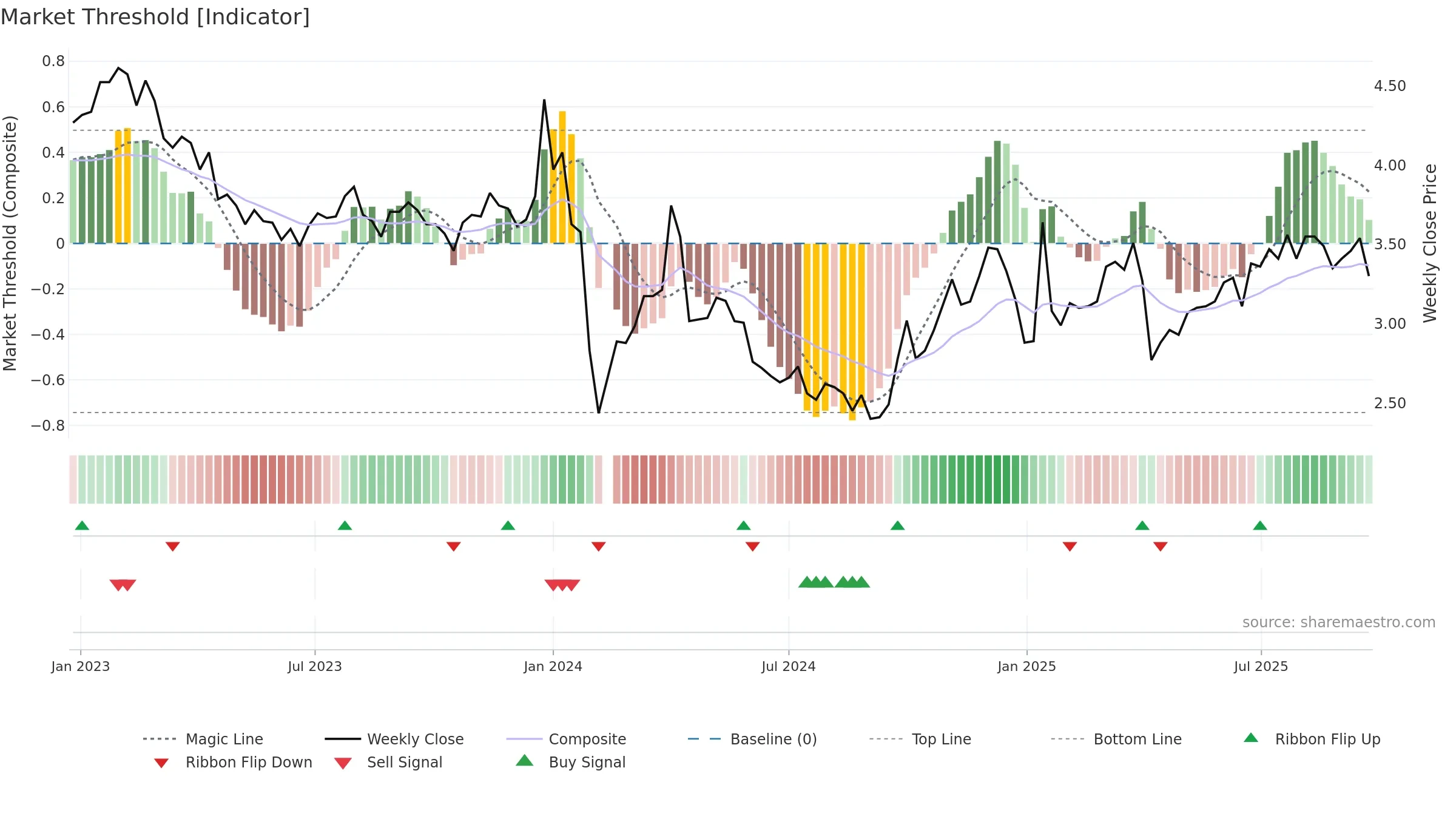Click the green flip-up triangle around late Sep 2024
Screen dimensions: 1456x819
coord(897,525)
